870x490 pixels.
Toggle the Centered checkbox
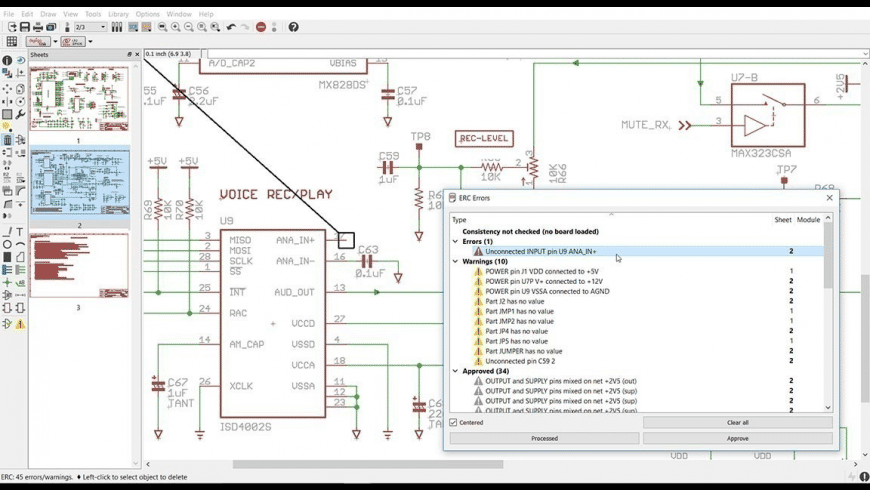[453, 422]
